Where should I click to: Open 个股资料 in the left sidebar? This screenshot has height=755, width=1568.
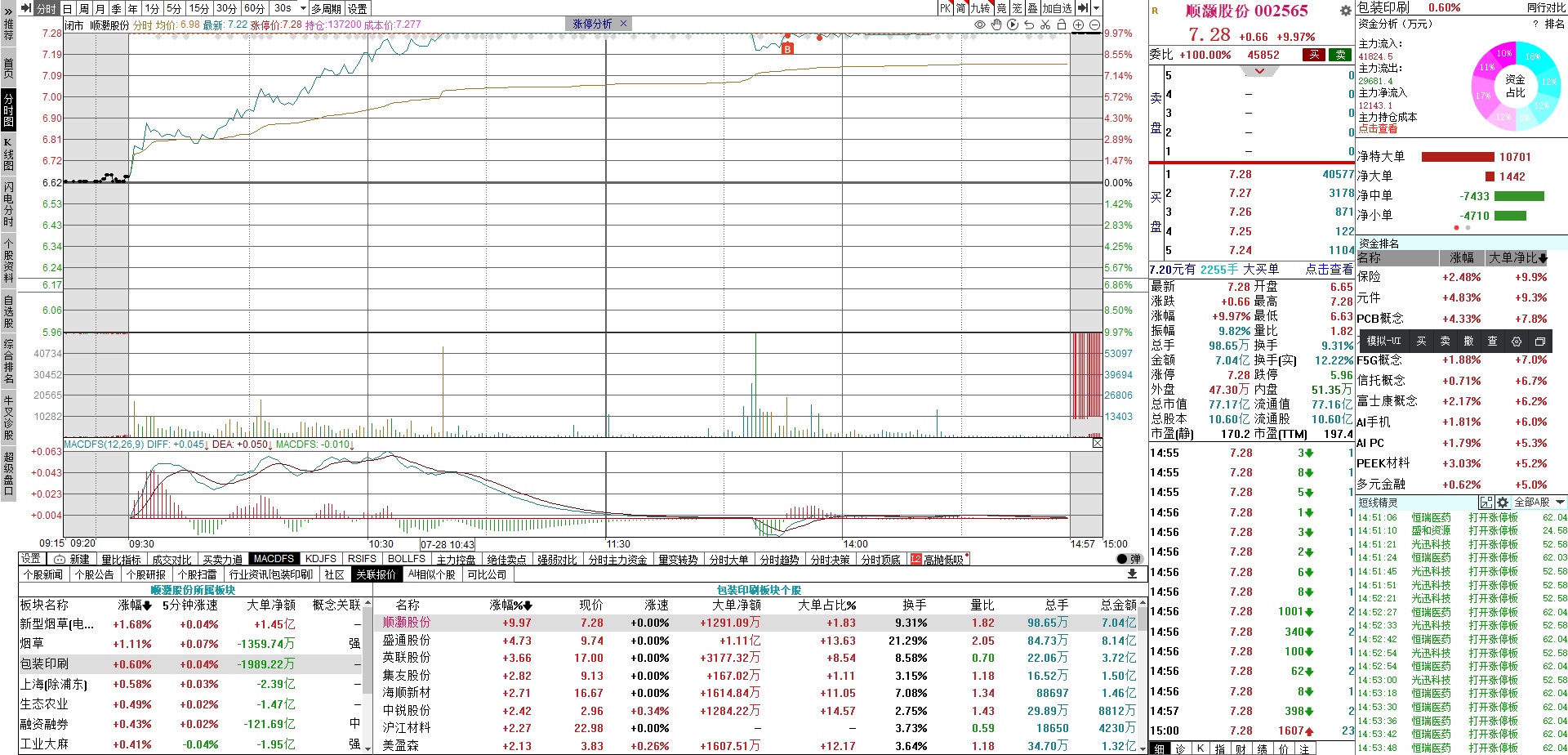8,261
